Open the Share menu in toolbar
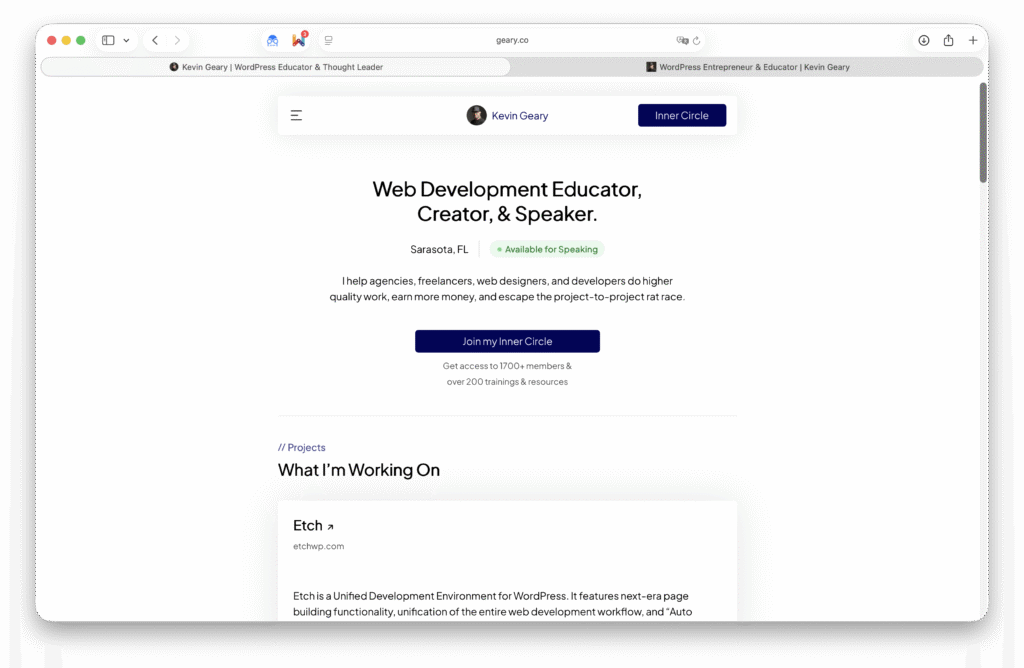 pos(948,40)
